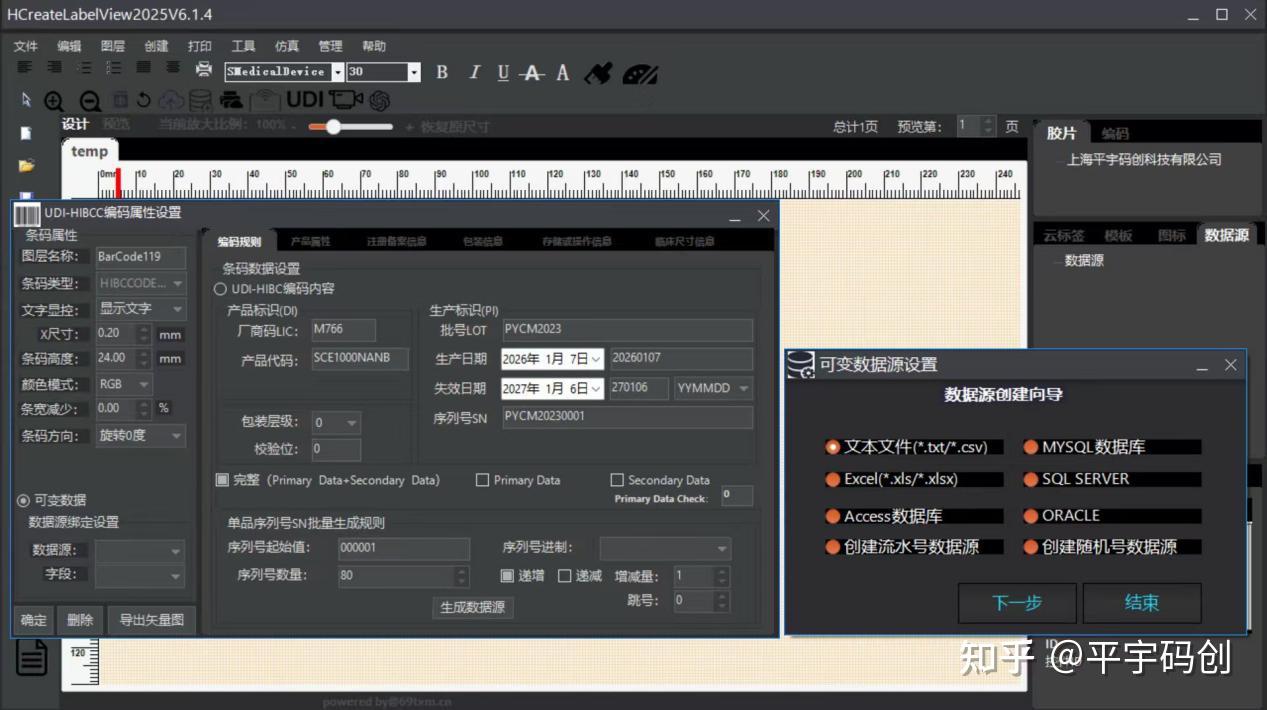1267x710 pixels.
Task: Open the 仿真 menu
Action: [x=287, y=46]
